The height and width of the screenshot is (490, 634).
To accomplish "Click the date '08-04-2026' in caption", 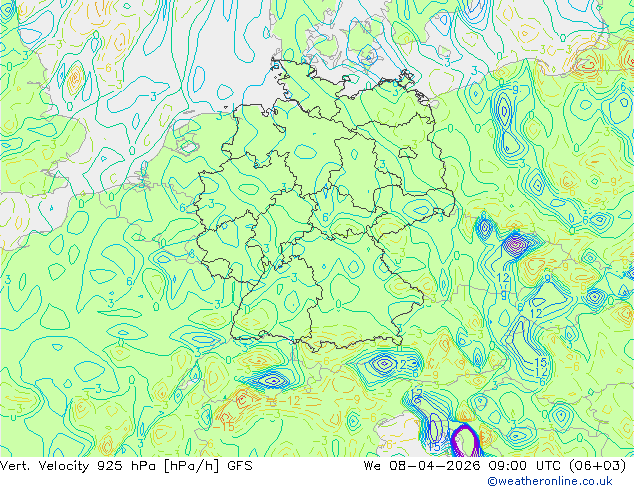I will click(x=435, y=466).
